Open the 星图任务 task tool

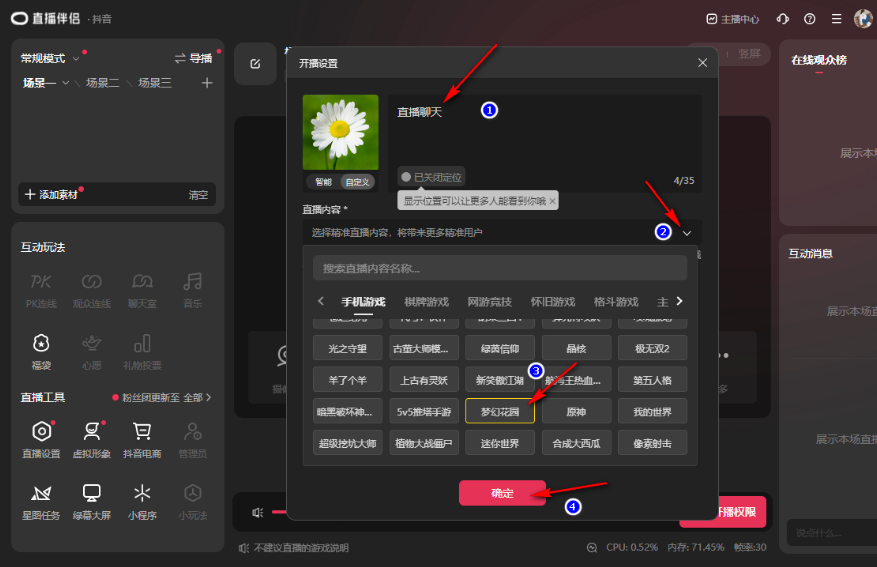pyautogui.click(x=41, y=502)
